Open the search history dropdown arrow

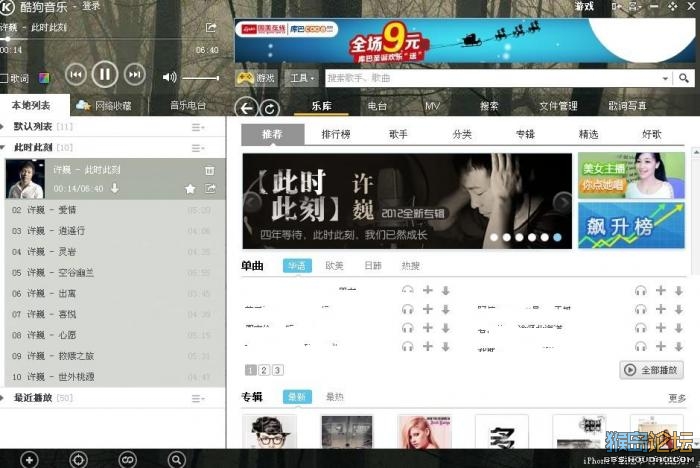665,79
